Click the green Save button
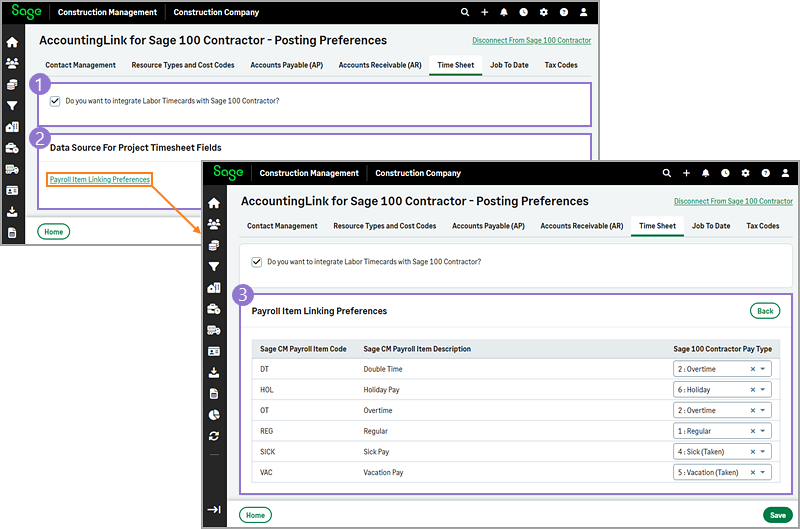This screenshot has height=529, width=800. [776, 515]
